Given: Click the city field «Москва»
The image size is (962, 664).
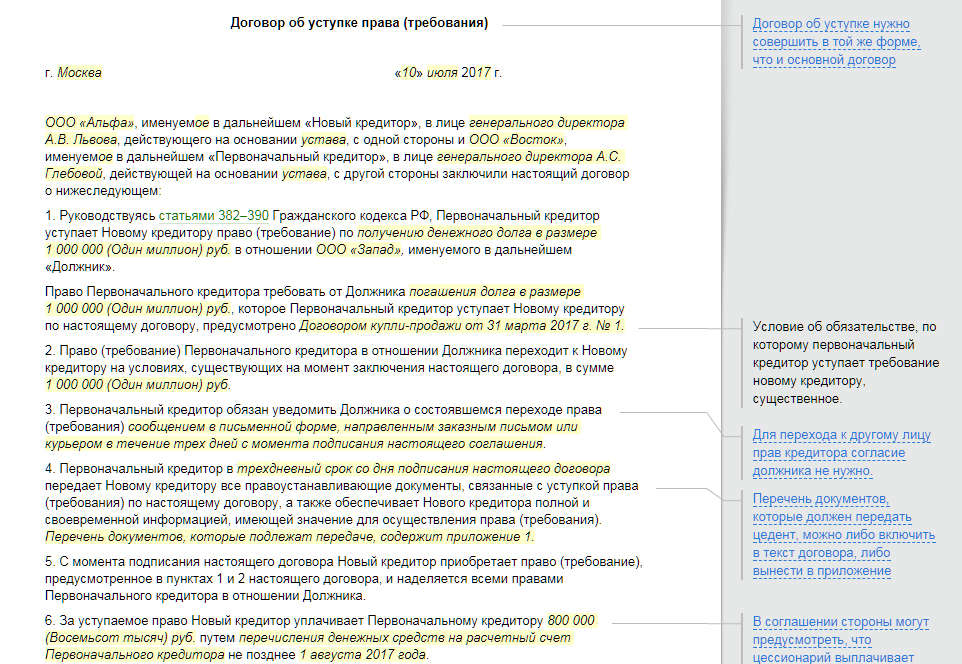Looking at the screenshot, I should pyautogui.click(x=79, y=72).
